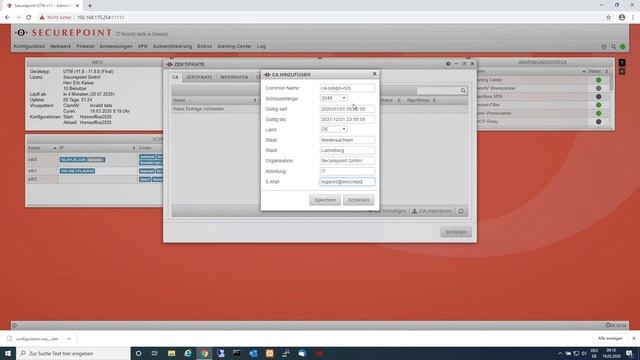Viewport: 640px width, 360px height.
Task: Open the Extras menu
Action: [204, 47]
